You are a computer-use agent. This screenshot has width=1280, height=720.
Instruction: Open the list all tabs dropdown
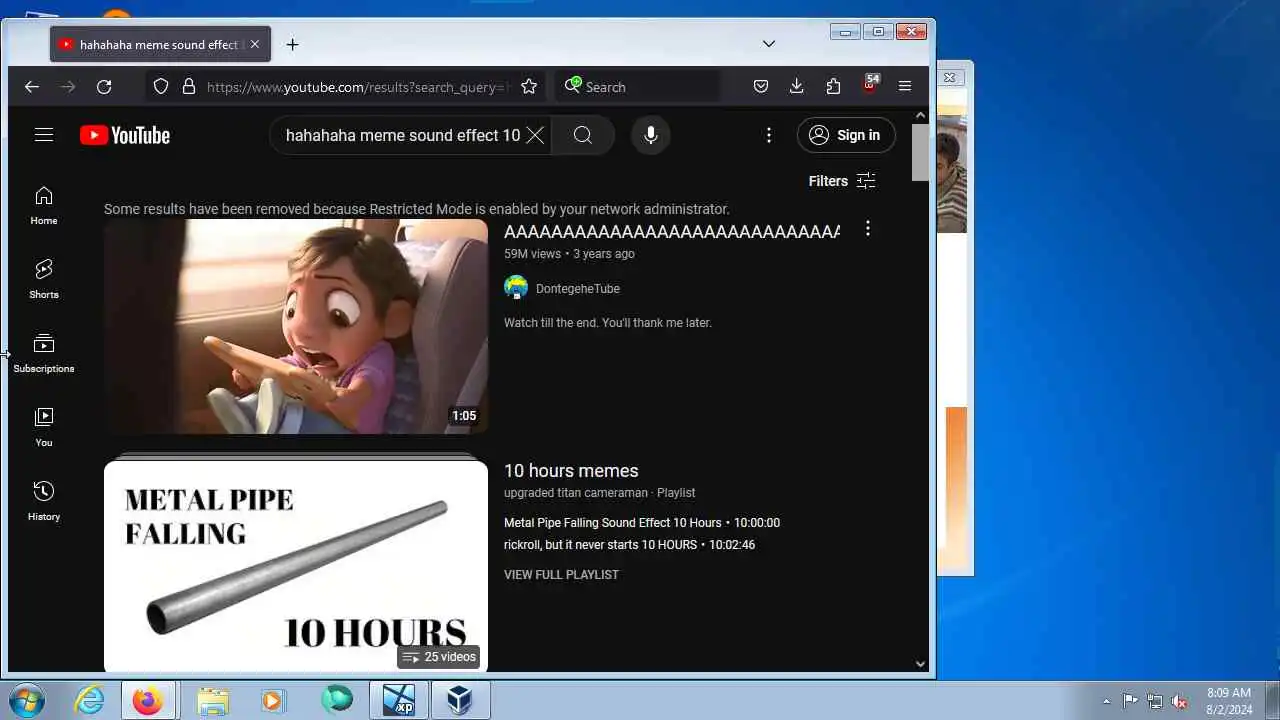(x=769, y=43)
